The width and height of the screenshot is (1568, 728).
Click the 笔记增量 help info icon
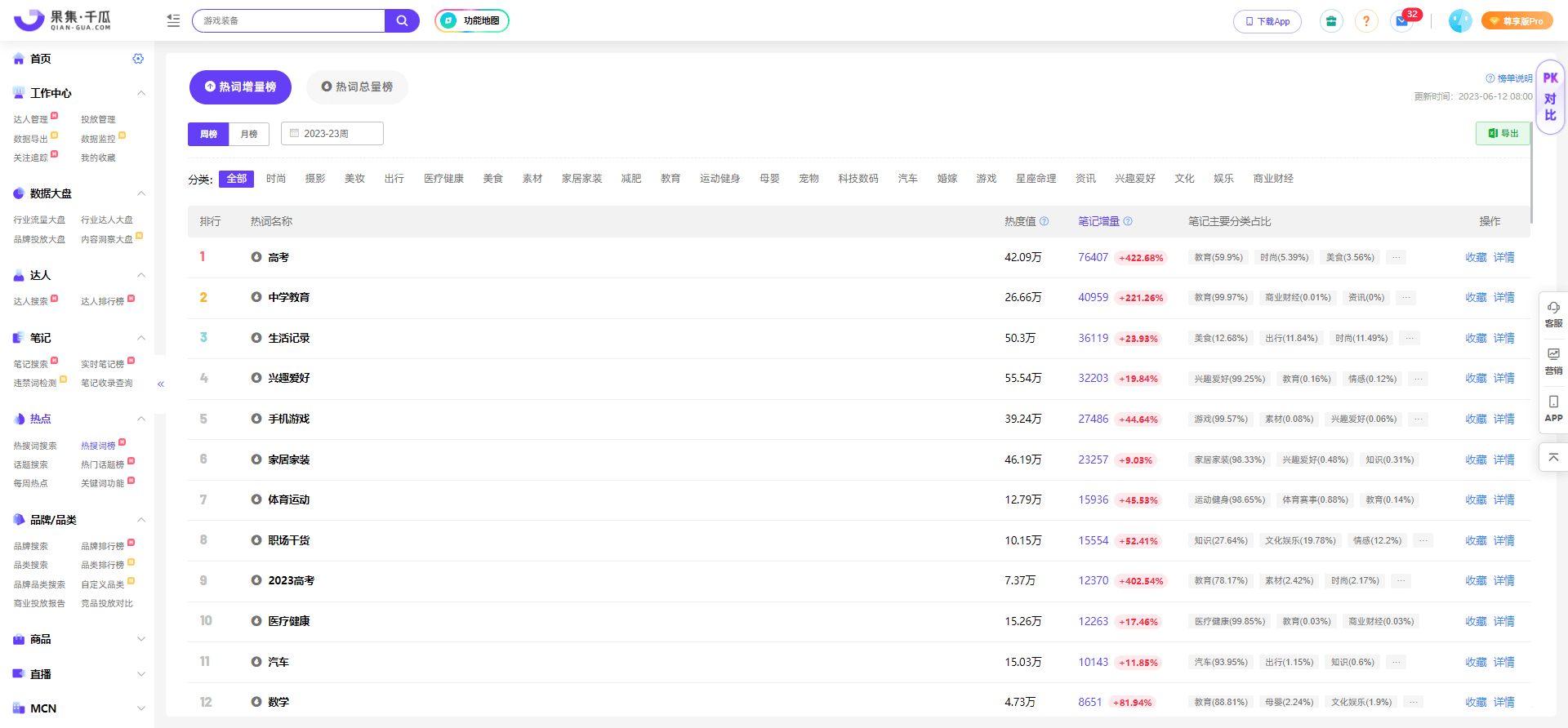1128,221
